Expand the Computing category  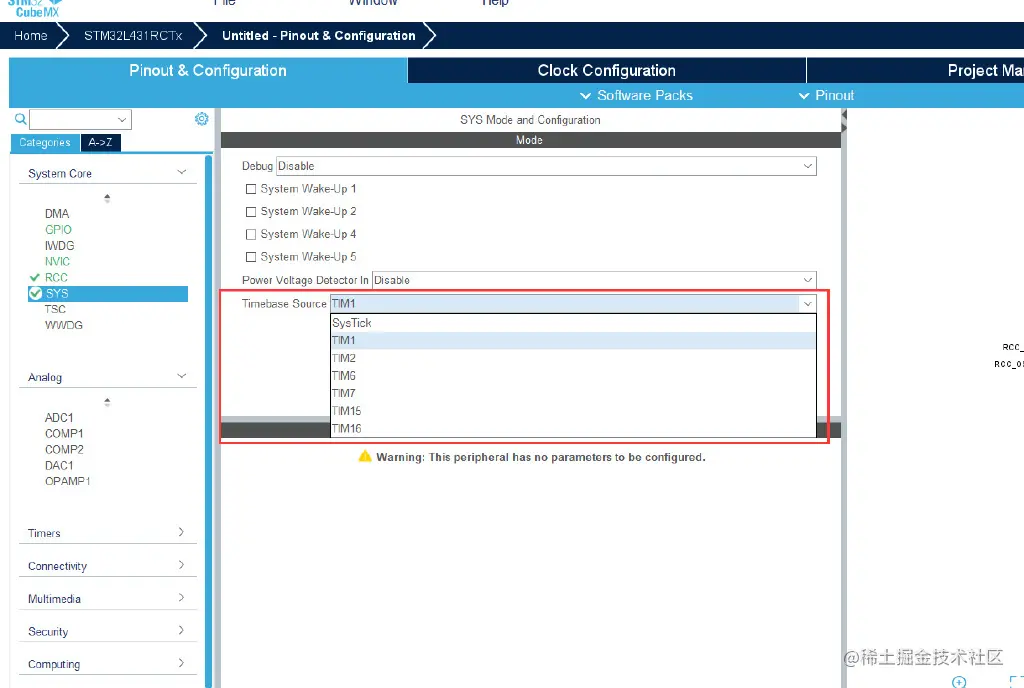pos(182,663)
